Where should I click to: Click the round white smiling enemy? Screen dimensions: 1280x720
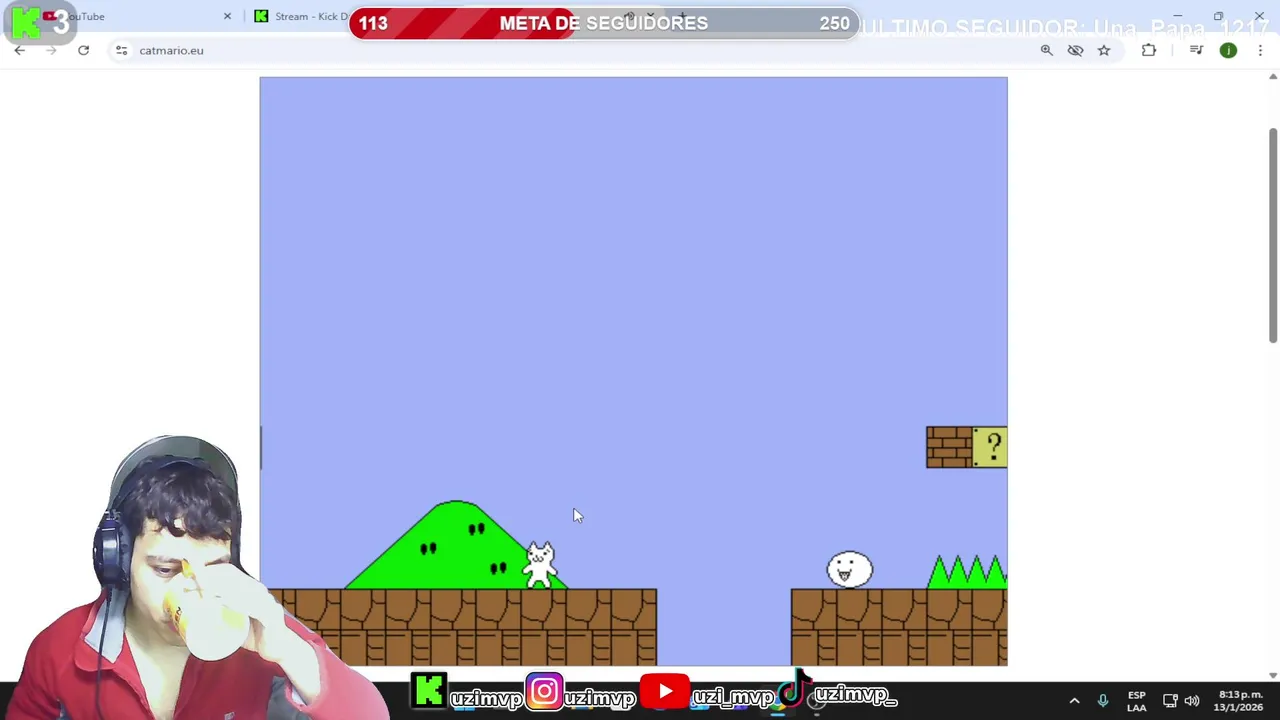[850, 570]
